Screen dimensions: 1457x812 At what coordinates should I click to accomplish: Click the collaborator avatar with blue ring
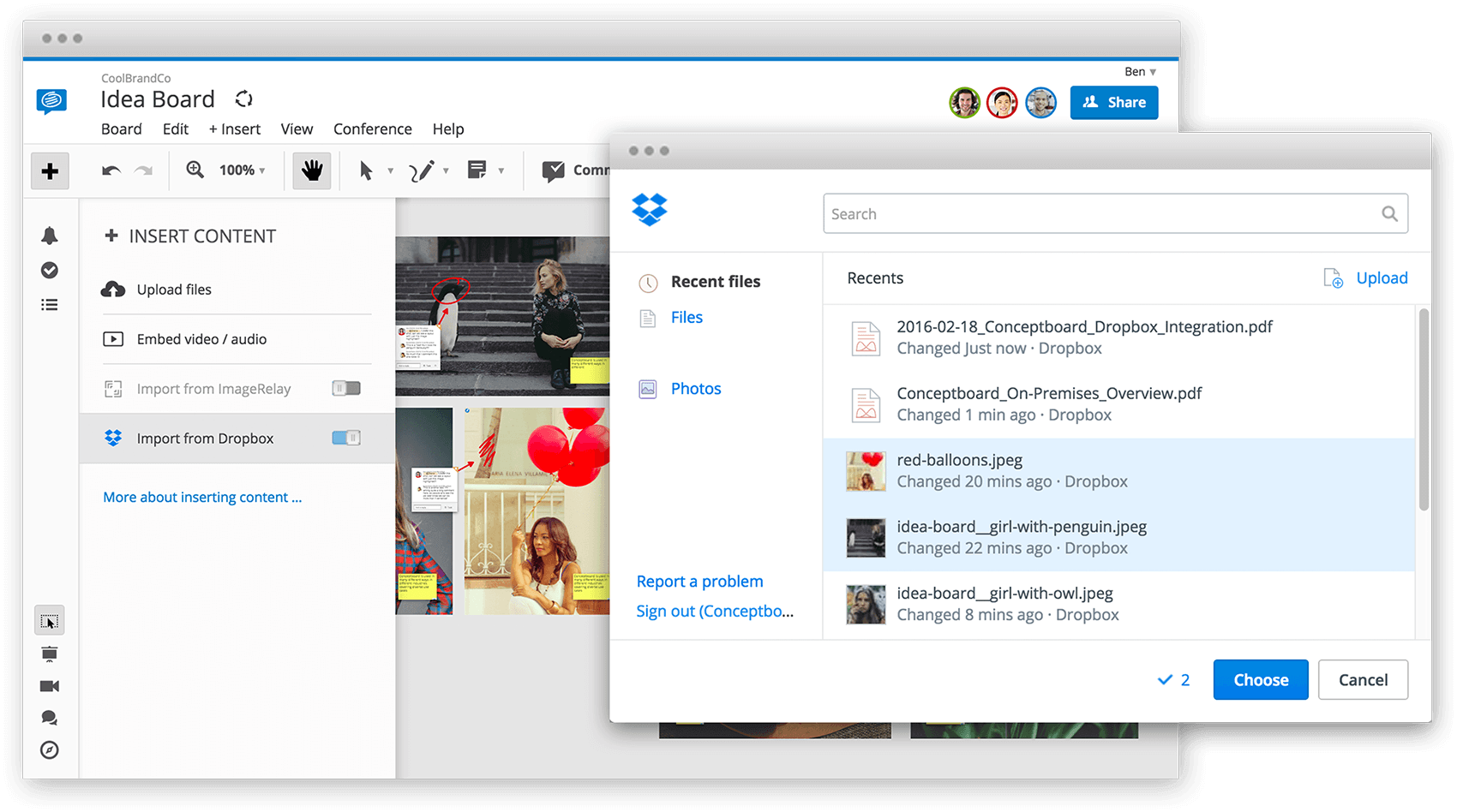[1041, 103]
